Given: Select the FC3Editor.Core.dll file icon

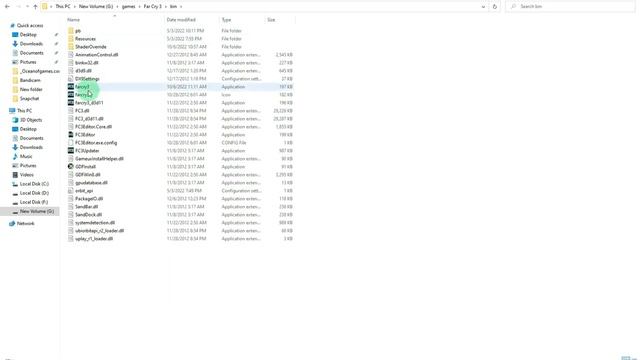Looking at the screenshot, I should tap(71, 127).
